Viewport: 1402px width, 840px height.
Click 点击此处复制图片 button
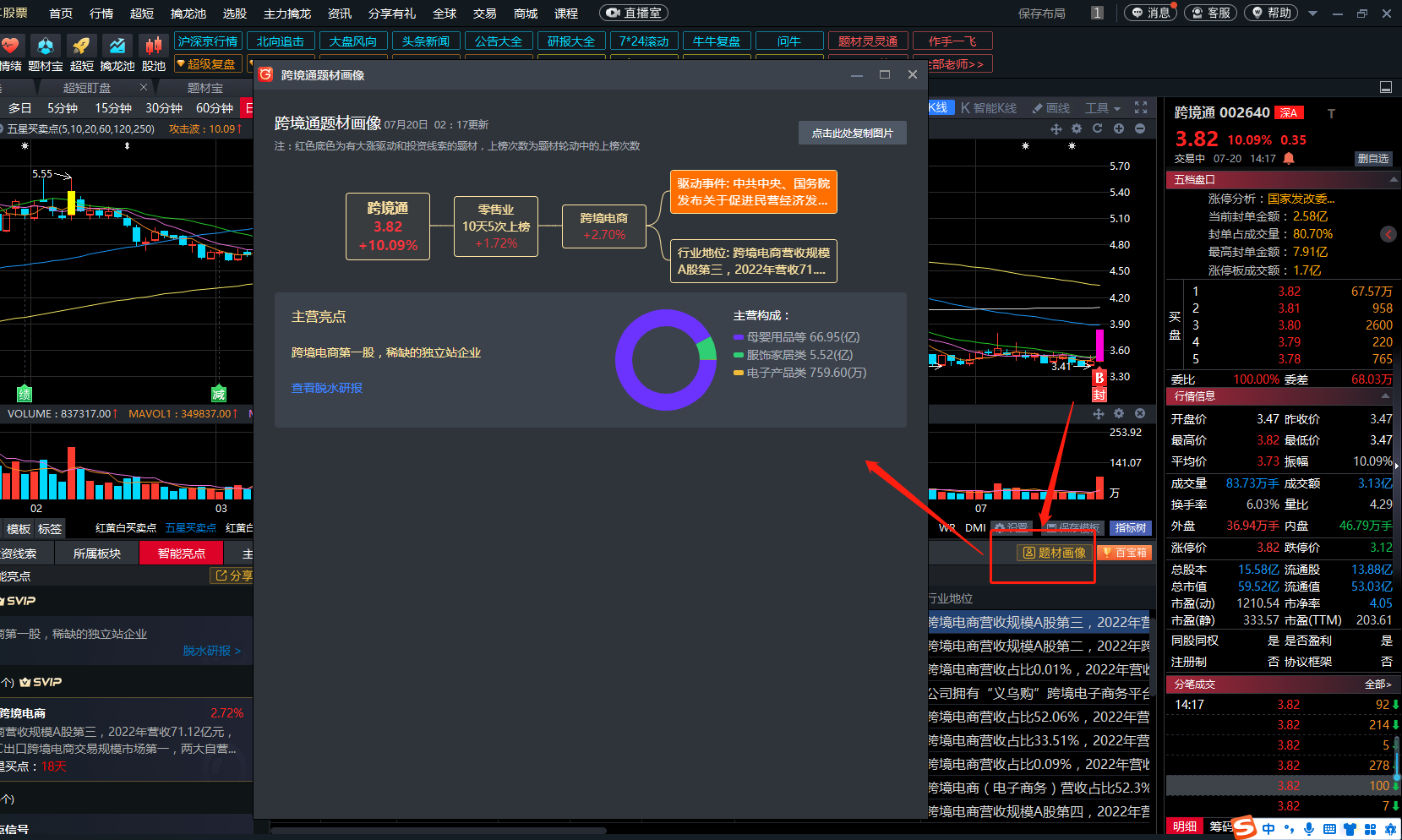pos(852,133)
